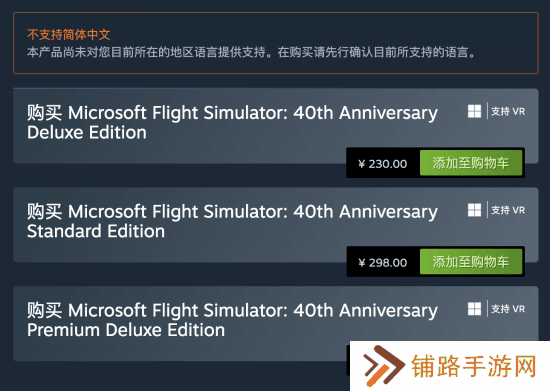Open the Premium Deluxe Edition purchase title

click(x=232, y=320)
